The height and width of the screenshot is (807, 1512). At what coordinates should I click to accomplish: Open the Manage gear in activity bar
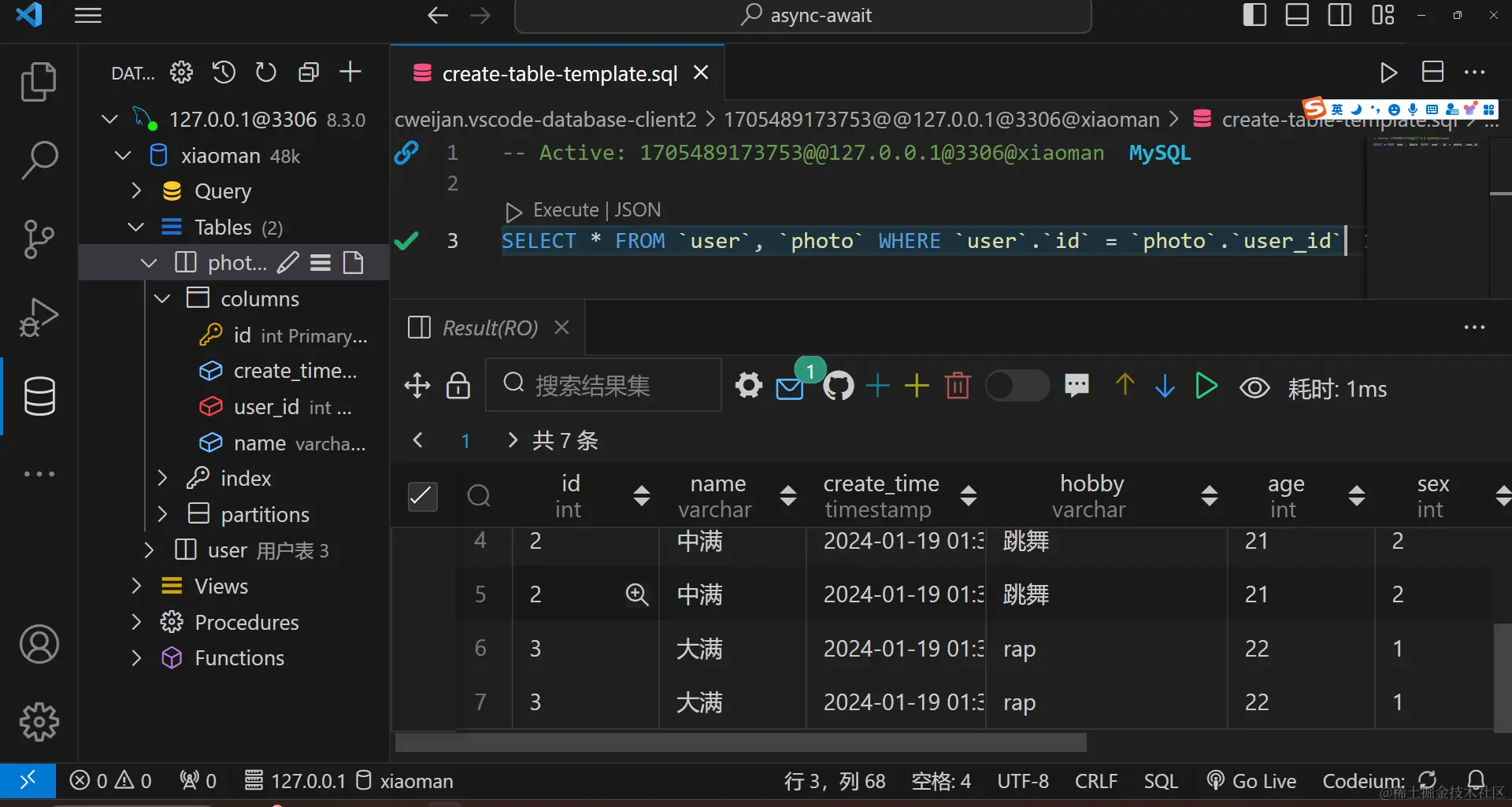point(39,722)
